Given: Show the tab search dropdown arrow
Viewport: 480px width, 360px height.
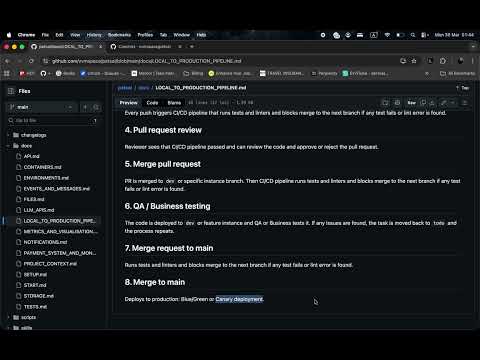Looking at the screenshot, I should 473,47.
